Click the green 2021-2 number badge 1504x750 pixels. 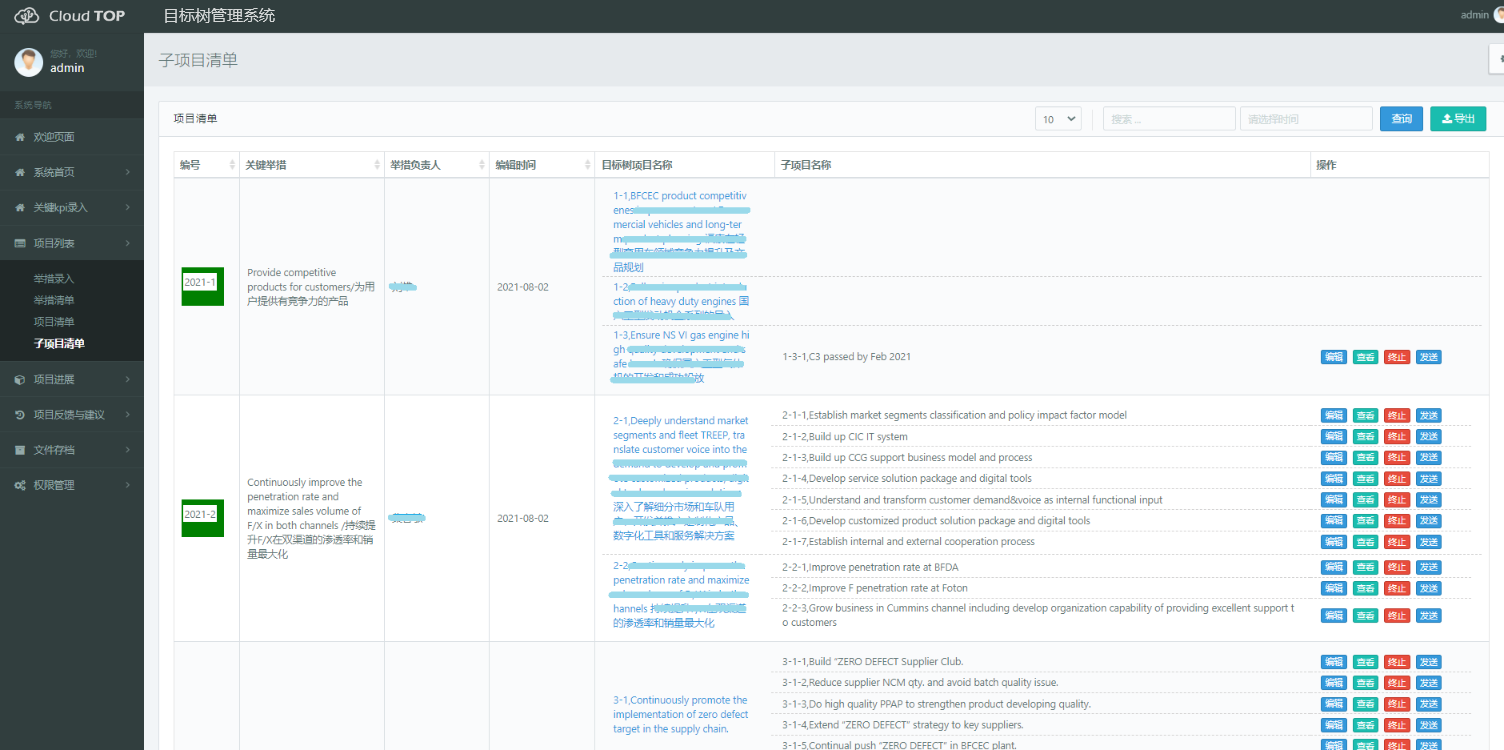point(202,518)
